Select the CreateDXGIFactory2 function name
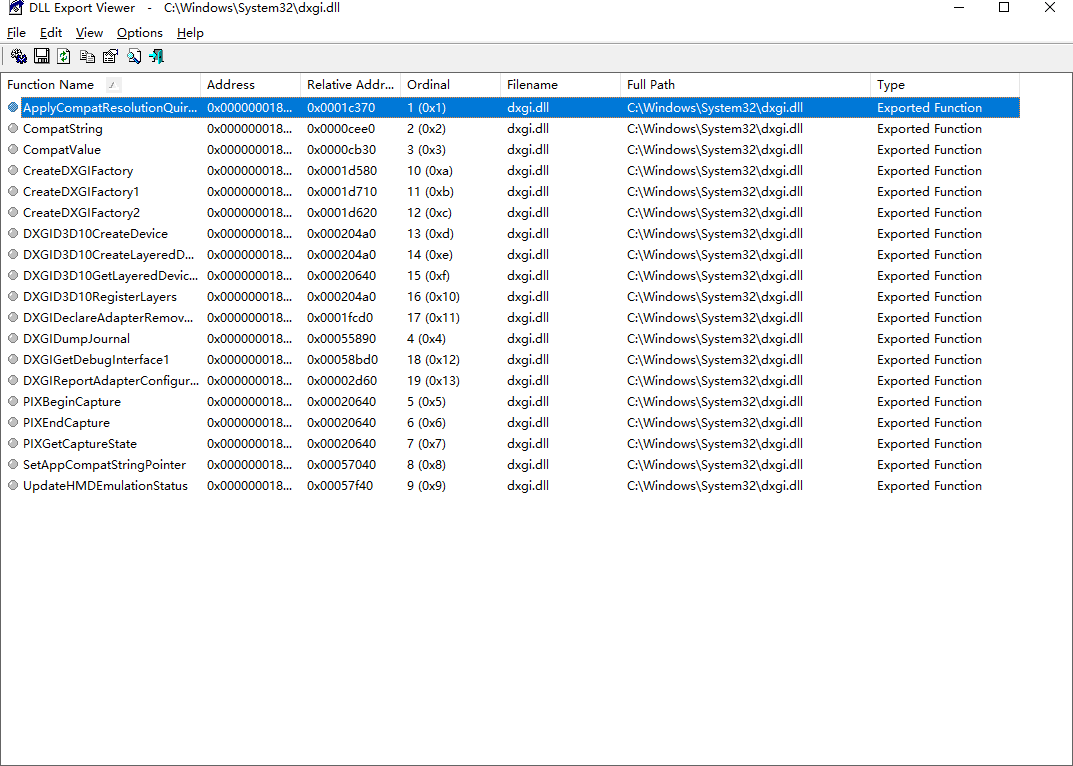 tap(81, 212)
